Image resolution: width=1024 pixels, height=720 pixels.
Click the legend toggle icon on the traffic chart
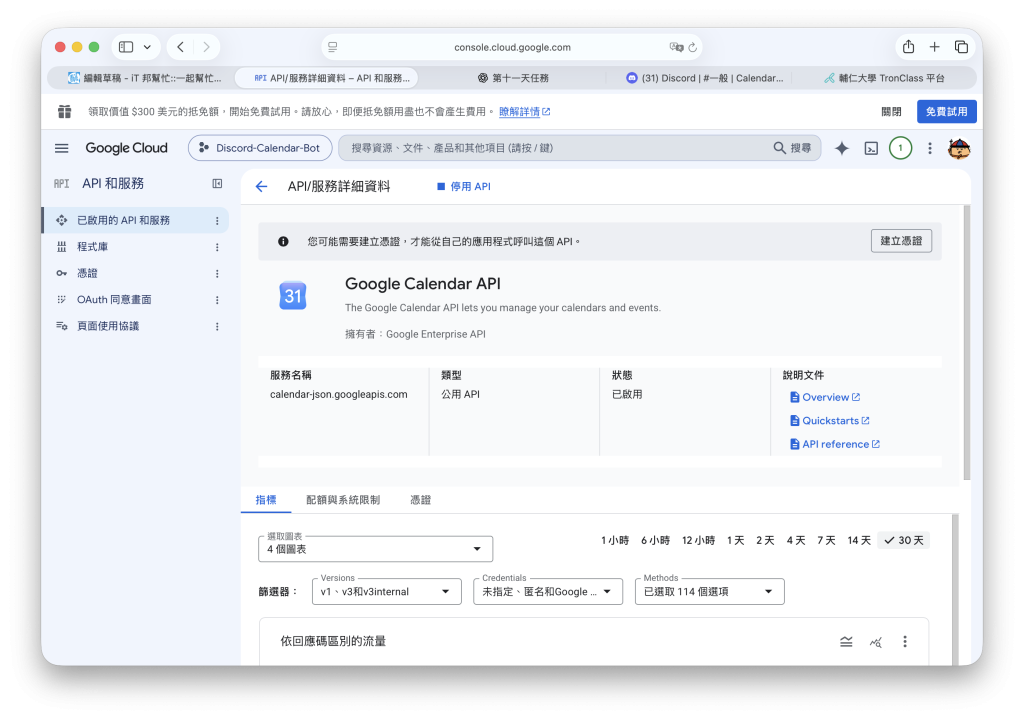click(x=846, y=642)
